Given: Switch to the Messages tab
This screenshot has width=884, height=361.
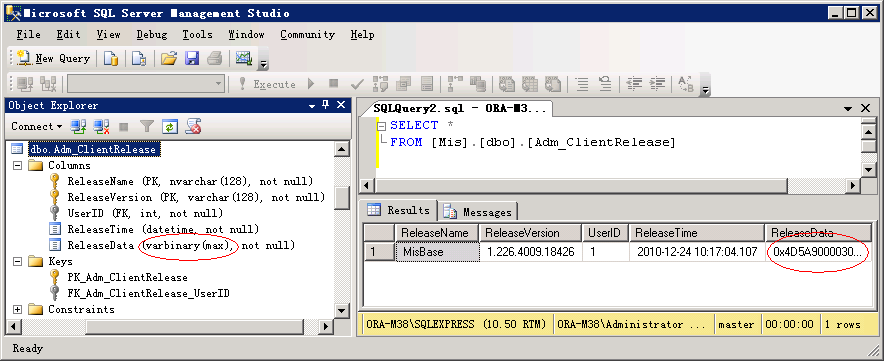Looking at the screenshot, I should (x=479, y=212).
